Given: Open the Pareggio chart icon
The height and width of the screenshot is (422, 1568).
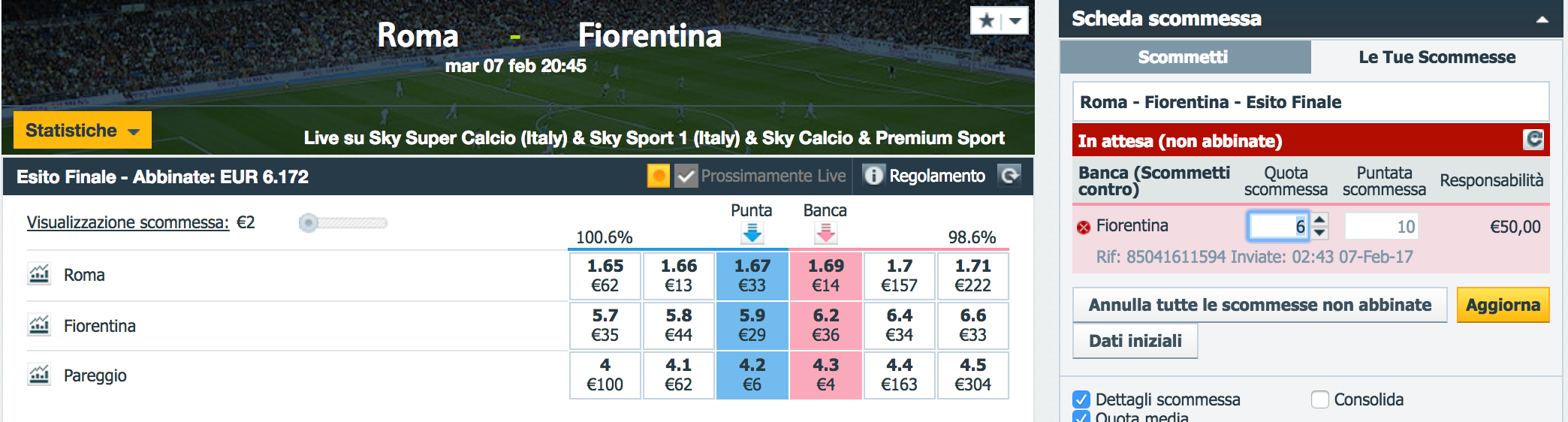Looking at the screenshot, I should coord(39,375).
